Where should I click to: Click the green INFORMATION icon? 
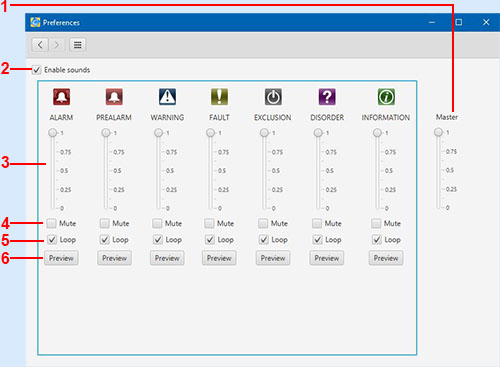(x=386, y=97)
